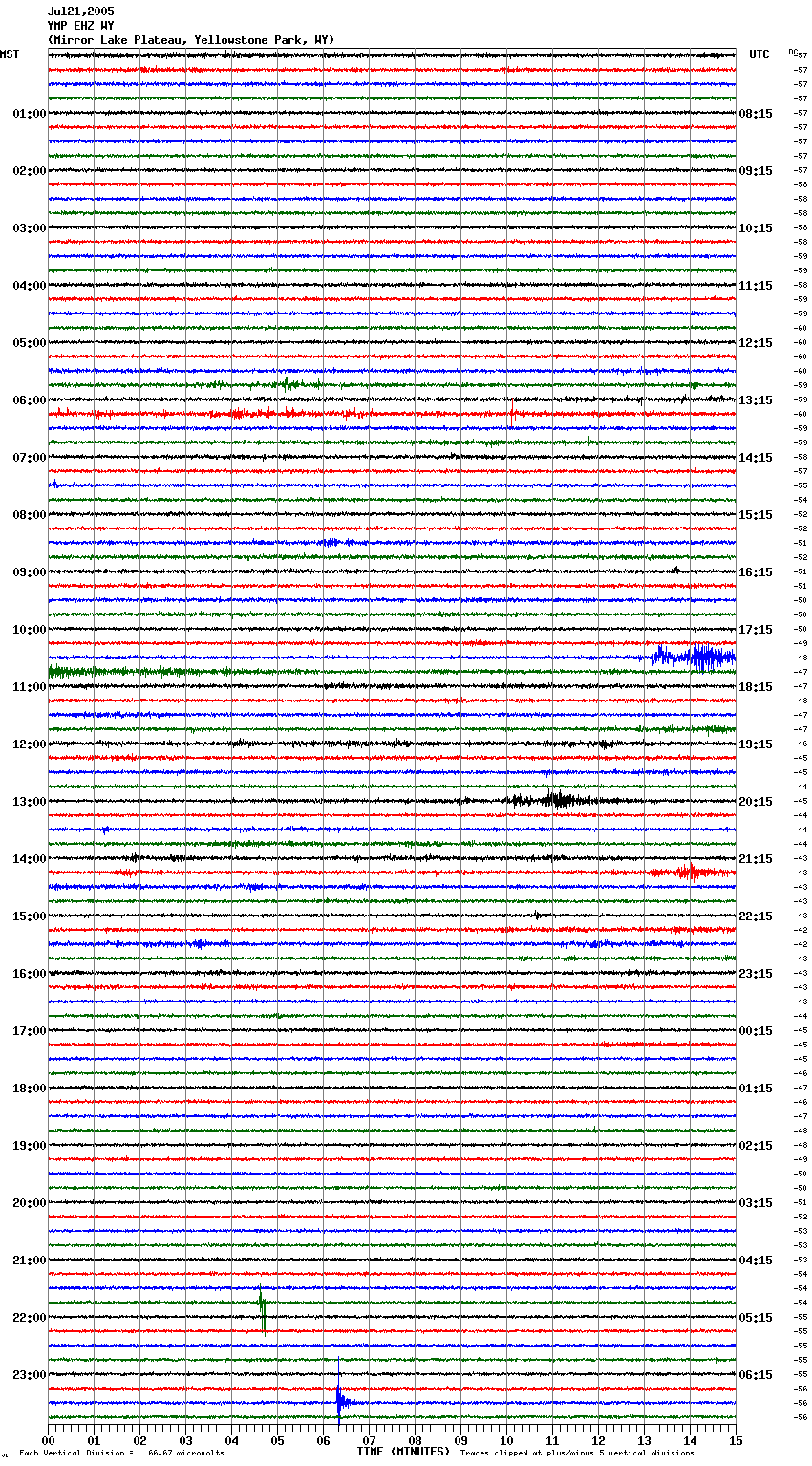Click the 15:00 MST time label
The image size is (812, 1466).
30,916
